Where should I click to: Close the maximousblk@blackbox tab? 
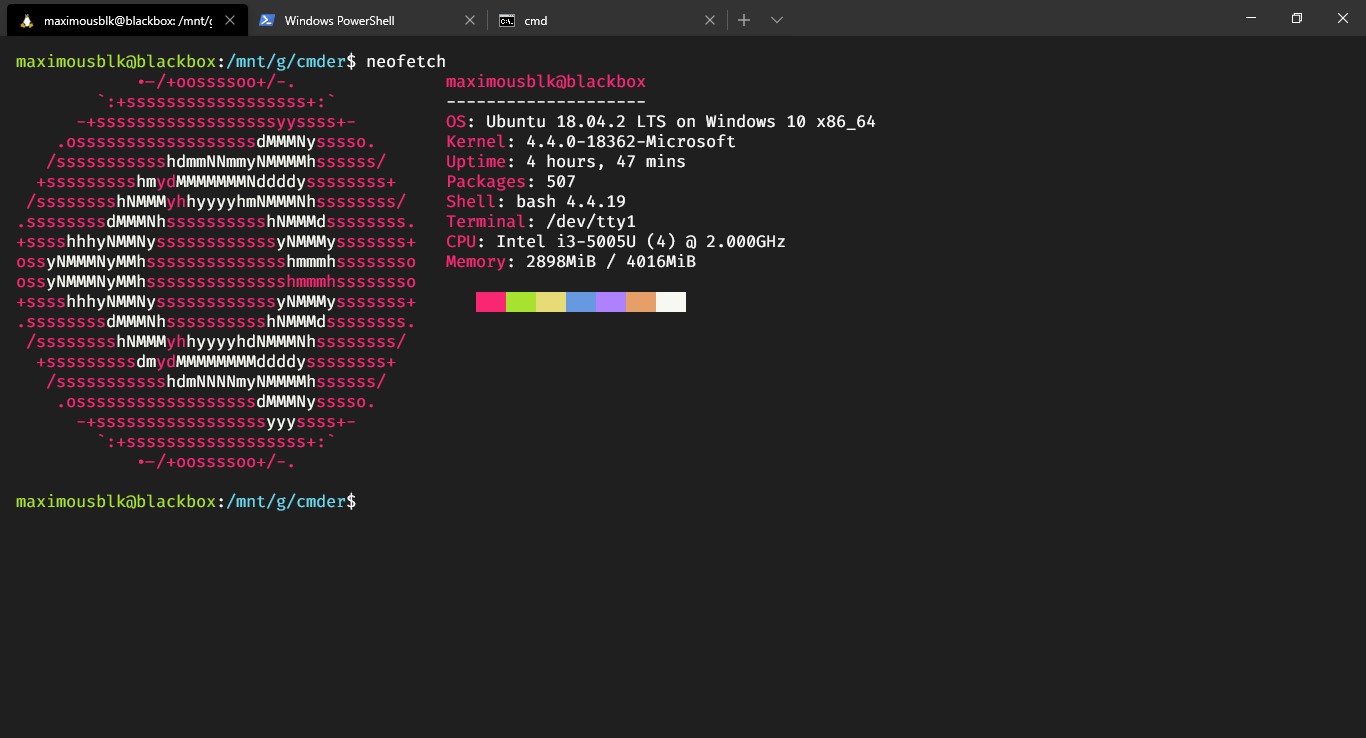click(x=230, y=20)
